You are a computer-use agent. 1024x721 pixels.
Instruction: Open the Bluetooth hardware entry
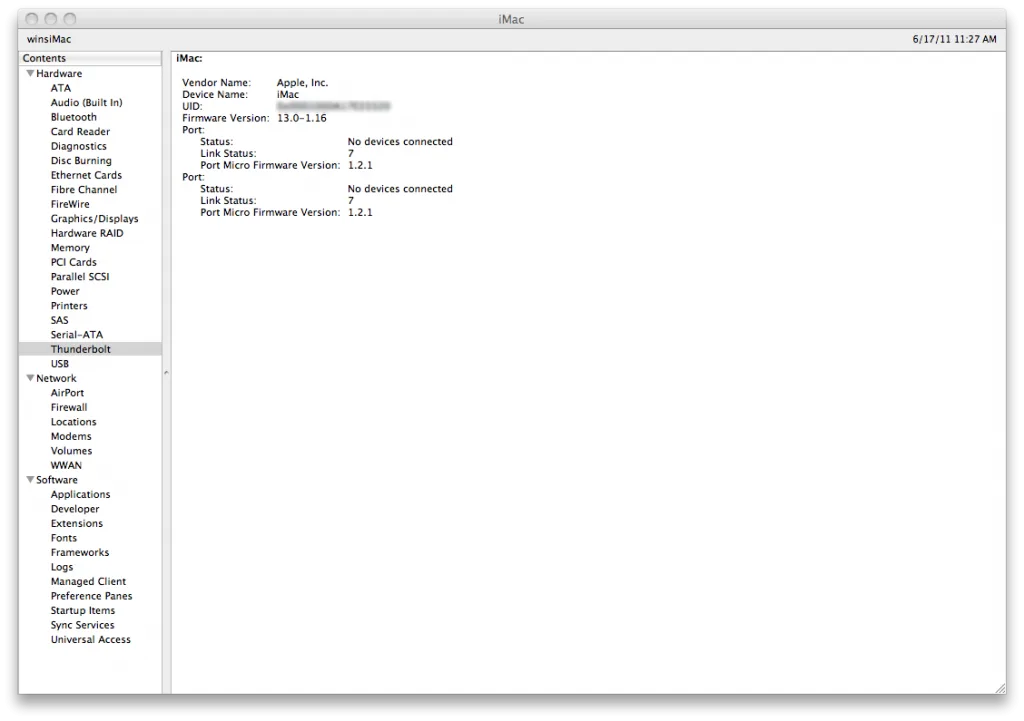point(74,117)
